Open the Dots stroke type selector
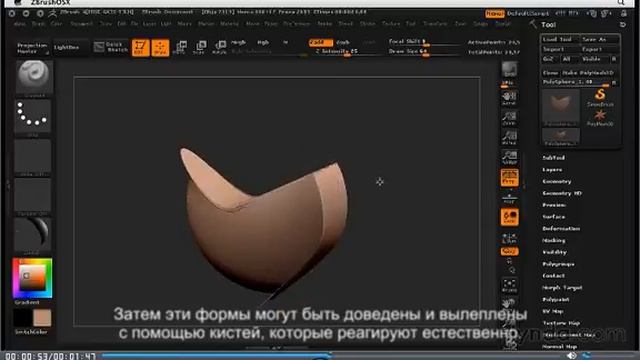 pyautogui.click(x=33, y=116)
